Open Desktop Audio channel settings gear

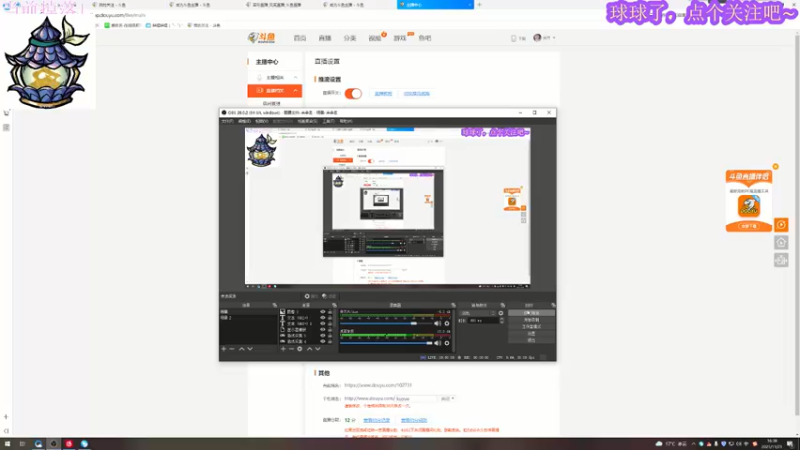coord(447,343)
